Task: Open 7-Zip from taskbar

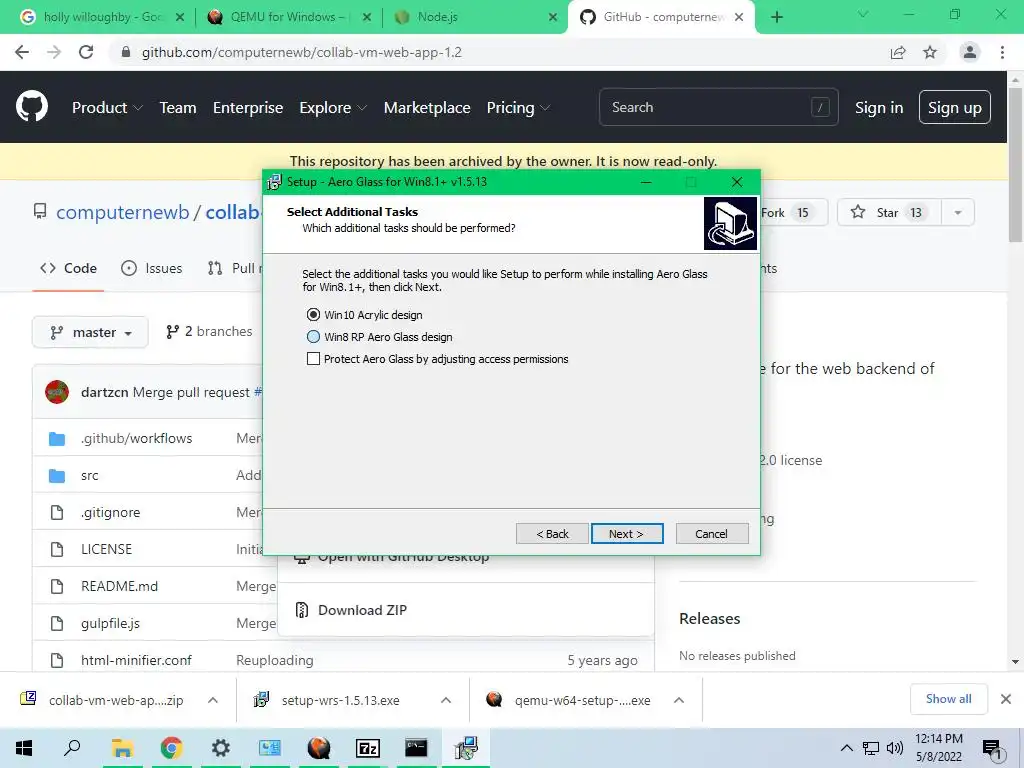Action: click(x=368, y=748)
